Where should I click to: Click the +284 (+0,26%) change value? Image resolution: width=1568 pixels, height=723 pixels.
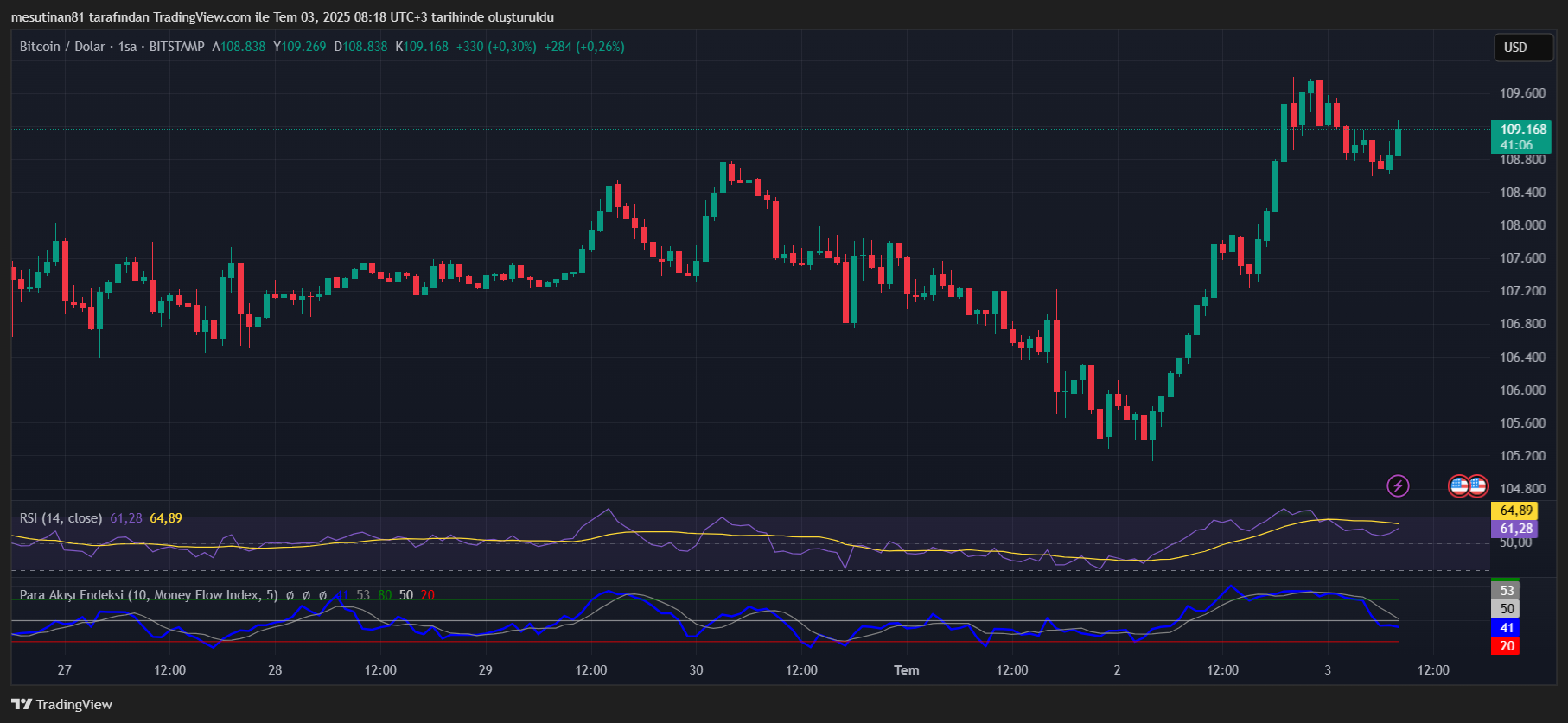584,47
